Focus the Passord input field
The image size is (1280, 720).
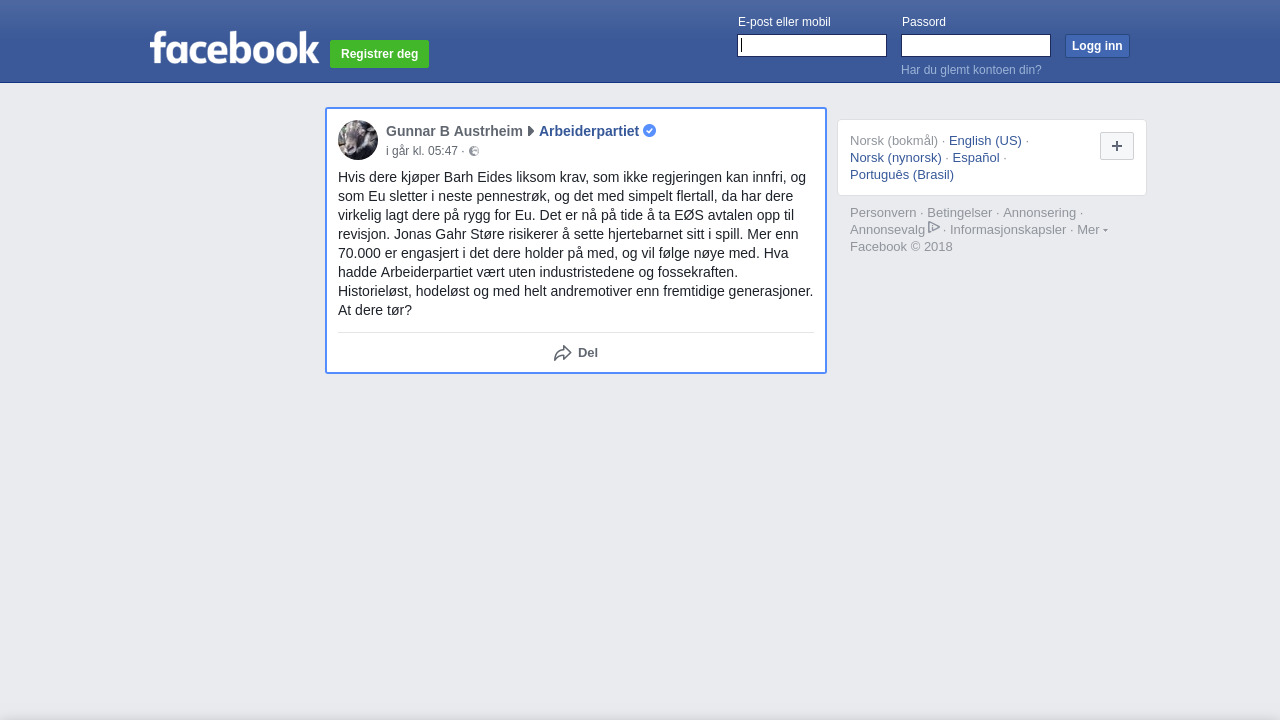[x=976, y=46]
